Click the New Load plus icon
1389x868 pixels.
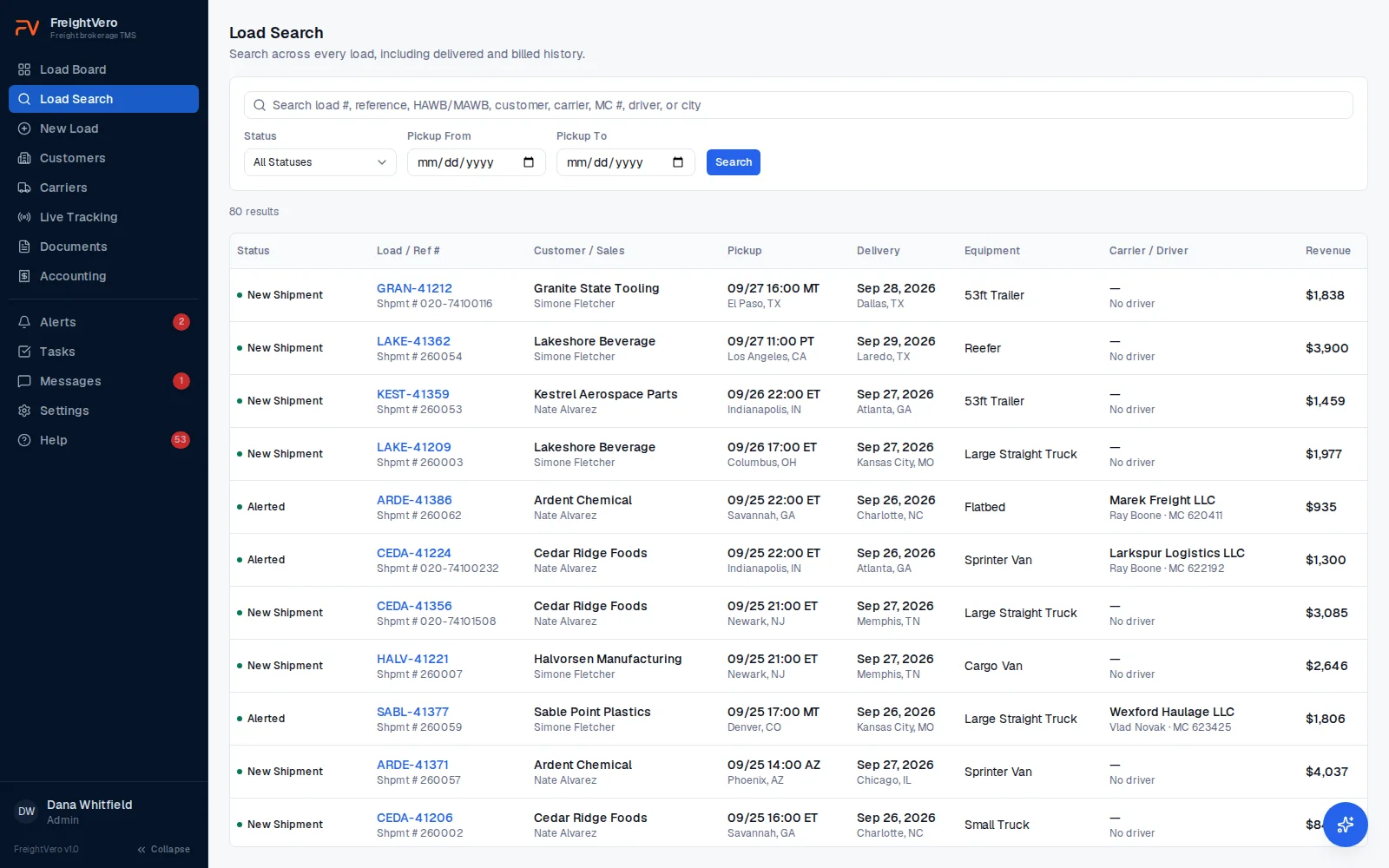(x=24, y=128)
